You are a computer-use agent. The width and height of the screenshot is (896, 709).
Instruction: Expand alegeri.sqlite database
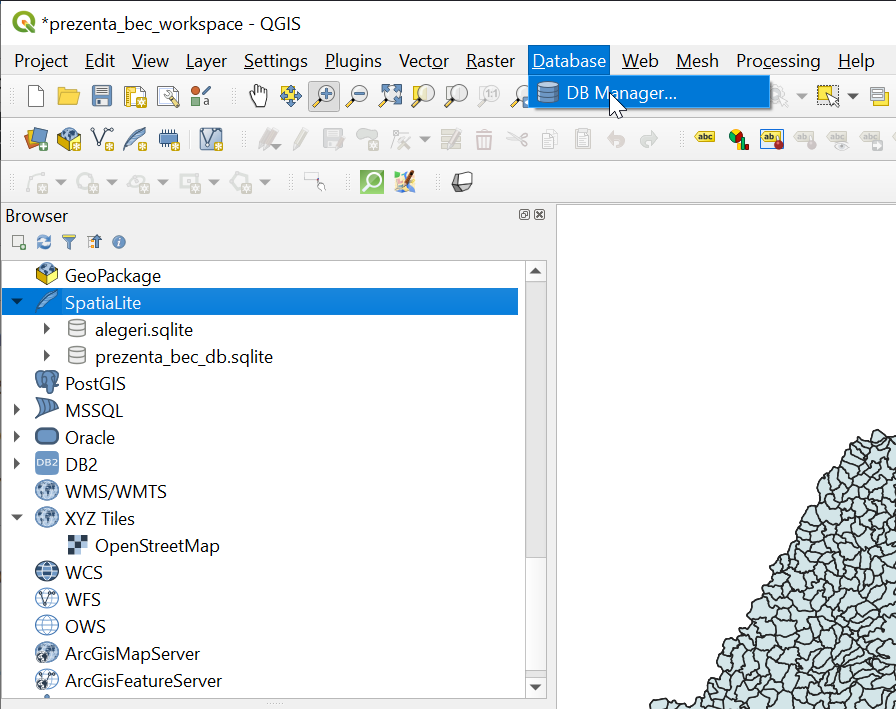(x=47, y=329)
